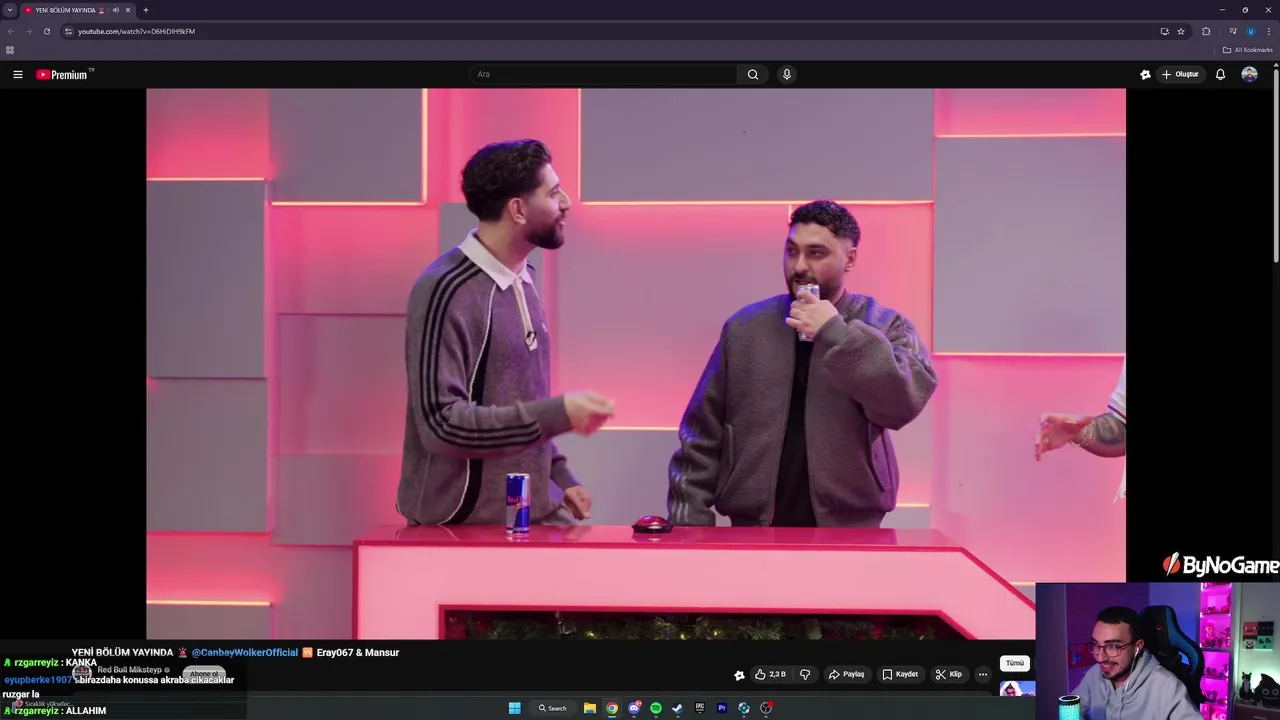Click the @CanbayWolkerOfficial channel link
1280x720 pixels.
click(x=245, y=652)
